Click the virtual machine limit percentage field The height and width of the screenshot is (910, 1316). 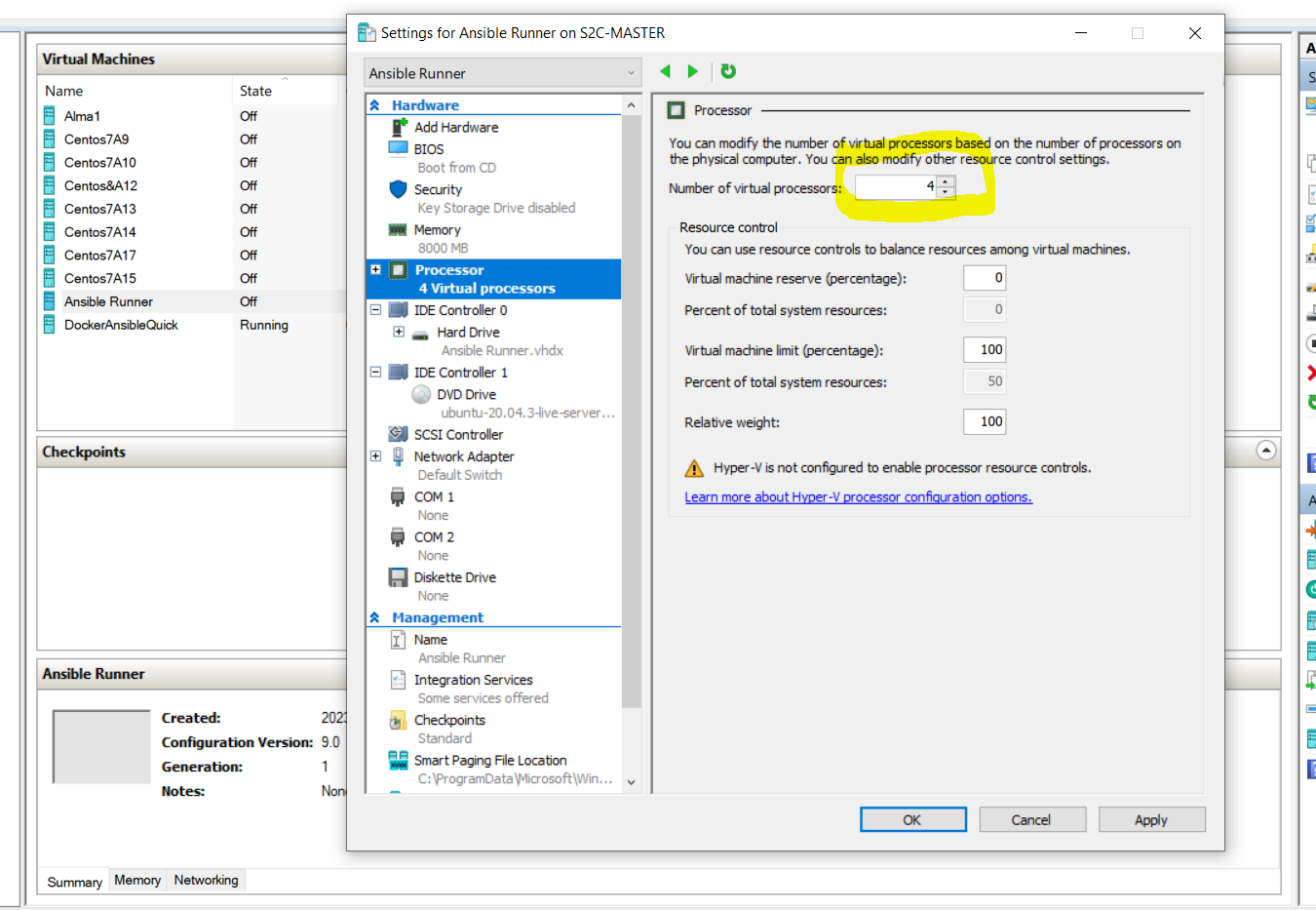coord(985,350)
